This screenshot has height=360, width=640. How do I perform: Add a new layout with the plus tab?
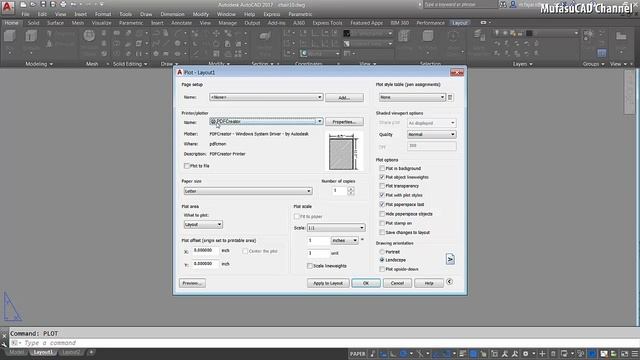pos(91,352)
